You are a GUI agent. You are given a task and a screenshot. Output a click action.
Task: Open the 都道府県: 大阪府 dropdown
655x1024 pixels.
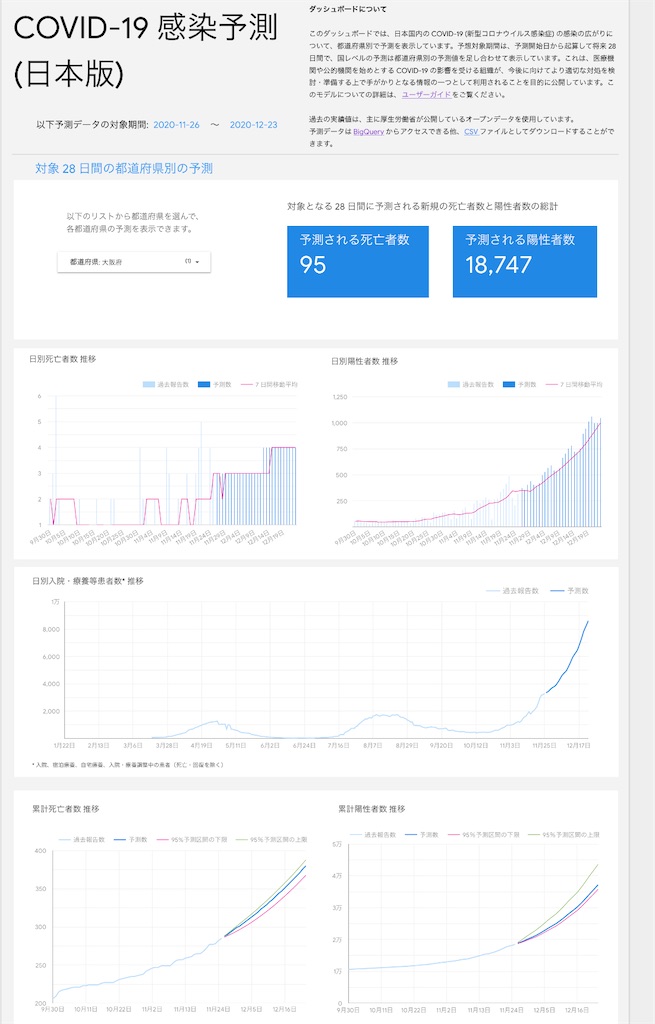[x=134, y=261]
